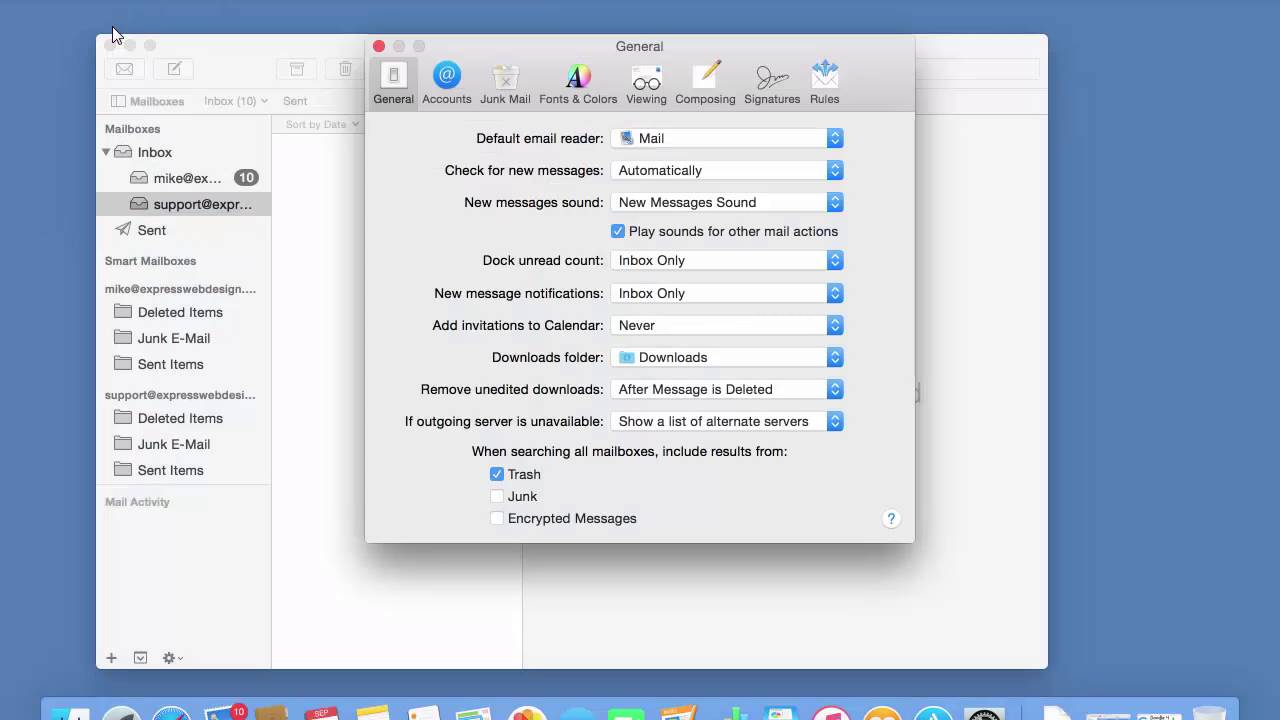The height and width of the screenshot is (720, 1280).
Task: Click the Calendar SEP icon in the Dock
Action: (321, 712)
